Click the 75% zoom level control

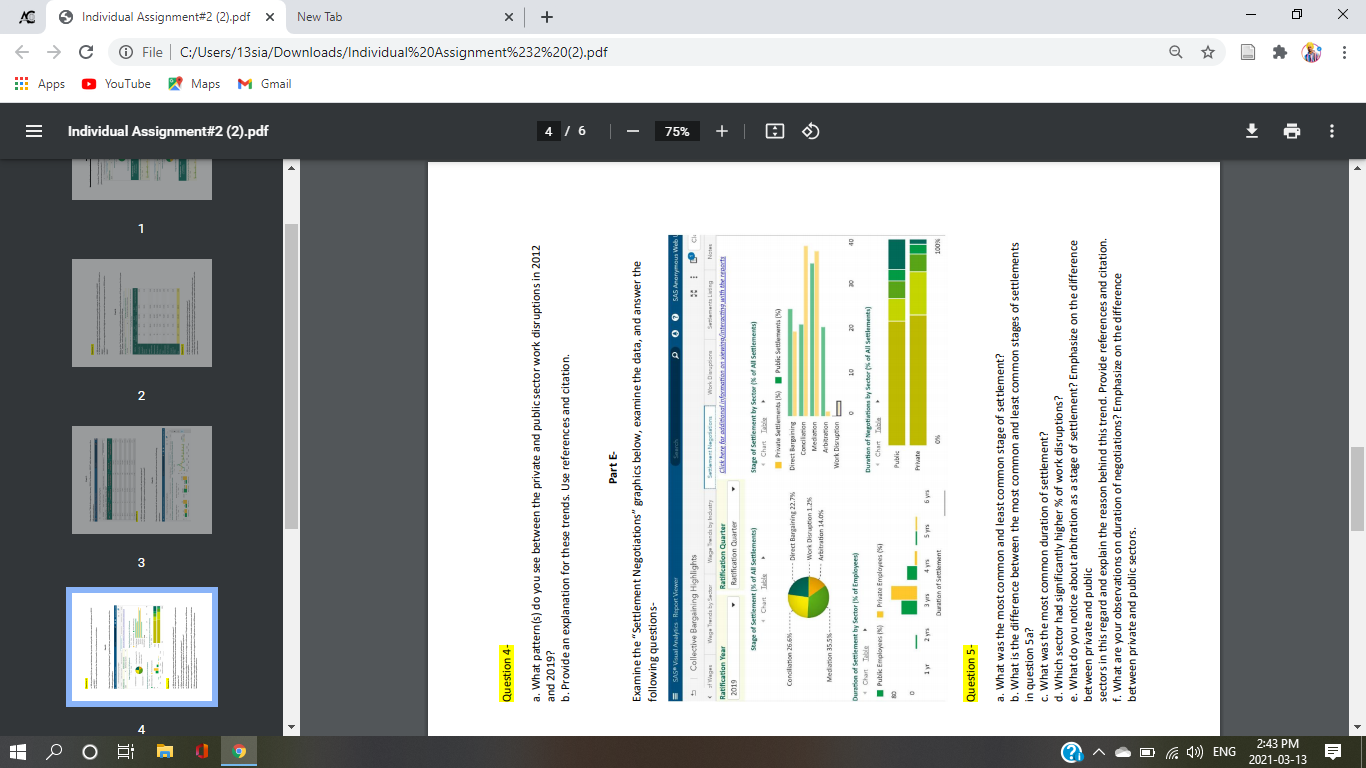pyautogui.click(x=676, y=131)
